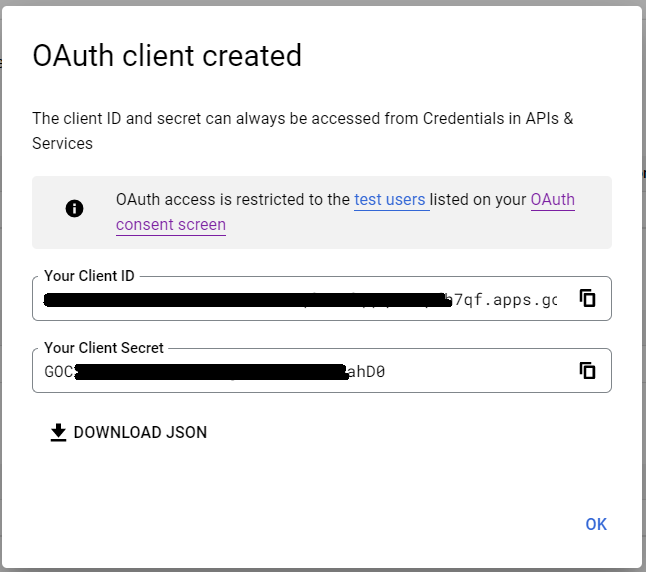This screenshot has height=572, width=646.
Task: Copy the Client ID to clipboard
Action: click(x=588, y=298)
